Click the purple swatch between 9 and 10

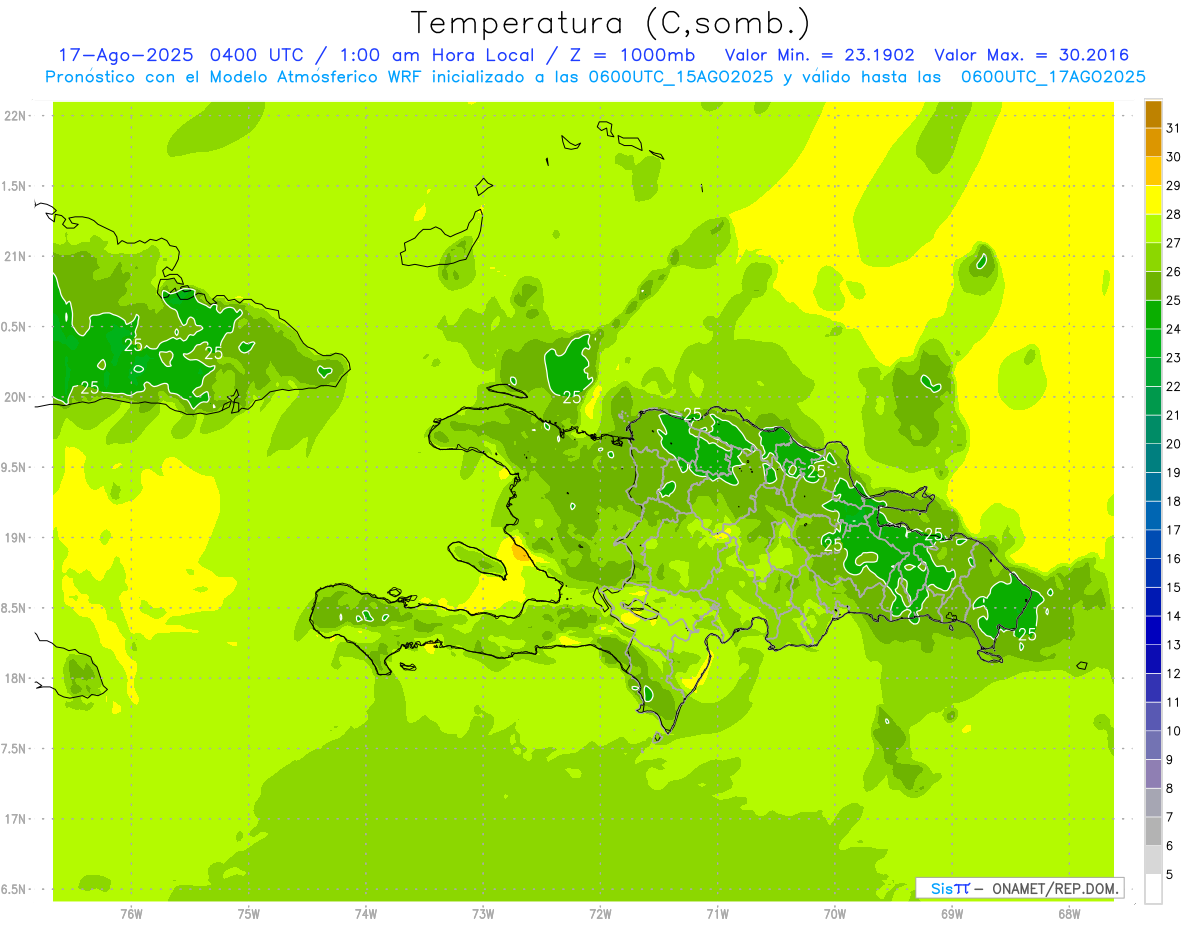(x=1153, y=745)
